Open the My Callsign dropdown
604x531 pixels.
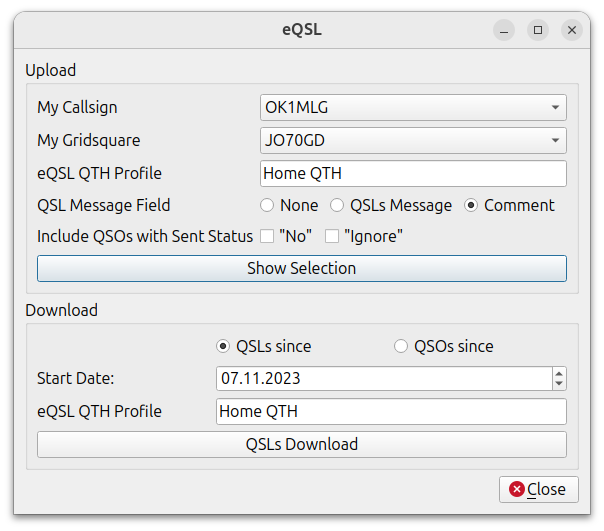412,107
